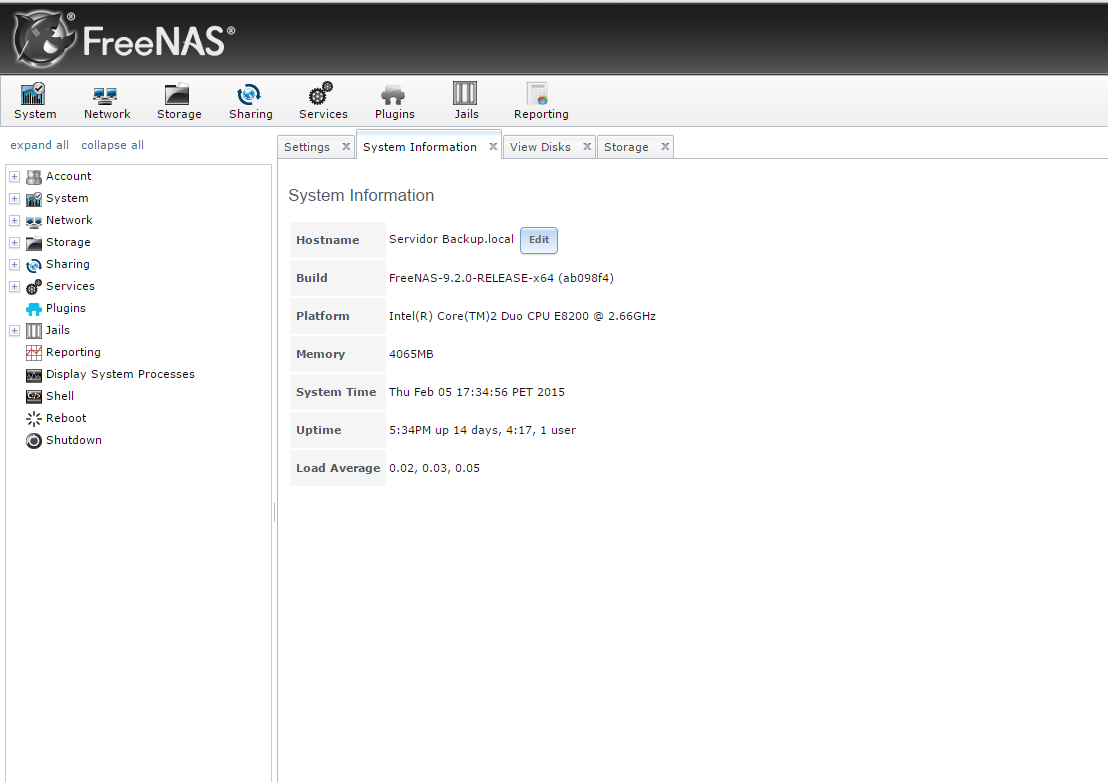
Task: Open the Network toolbar icon
Action: coord(107,101)
